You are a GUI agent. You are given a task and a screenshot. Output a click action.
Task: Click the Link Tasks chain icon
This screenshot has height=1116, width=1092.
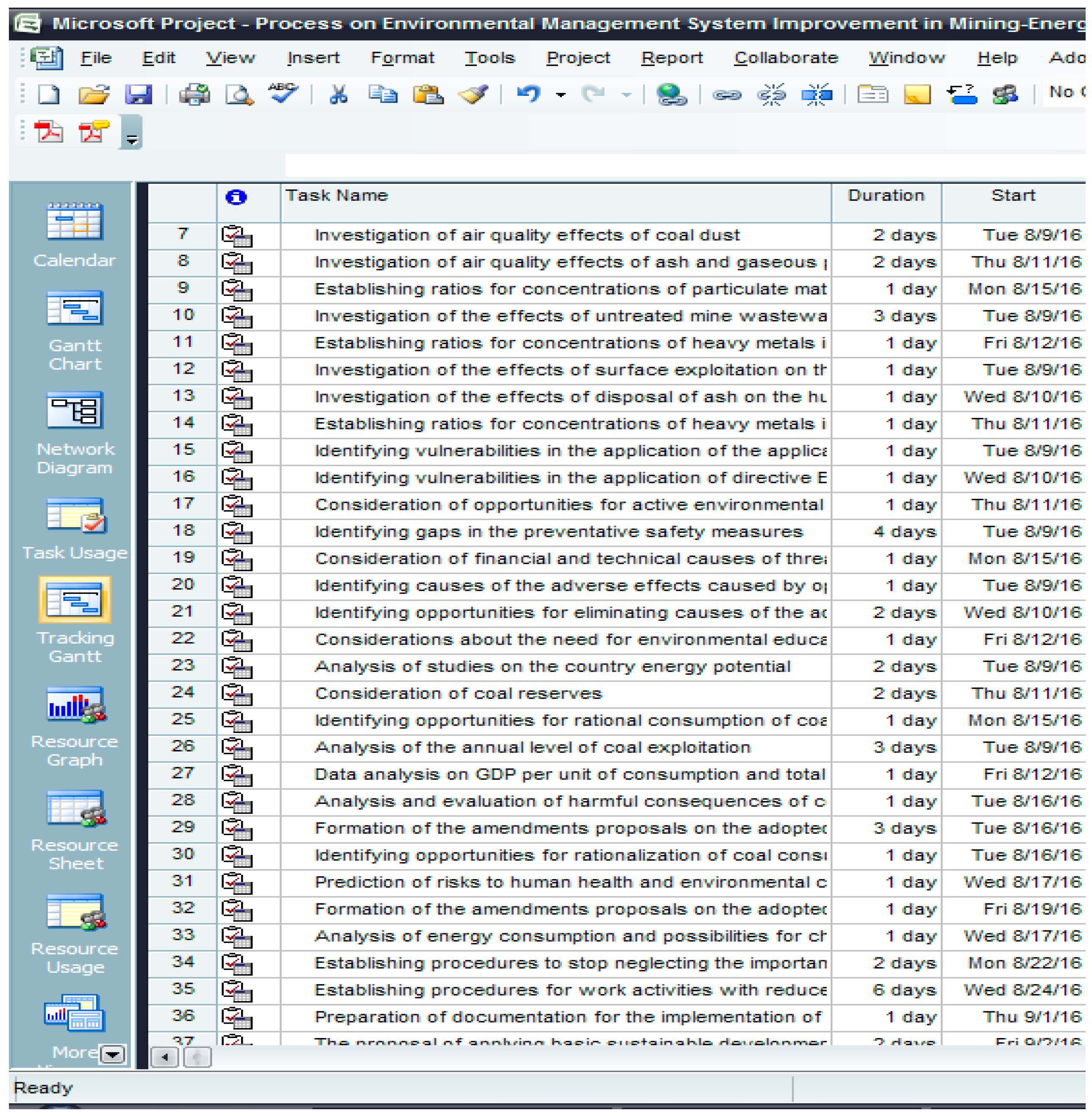pos(726,94)
